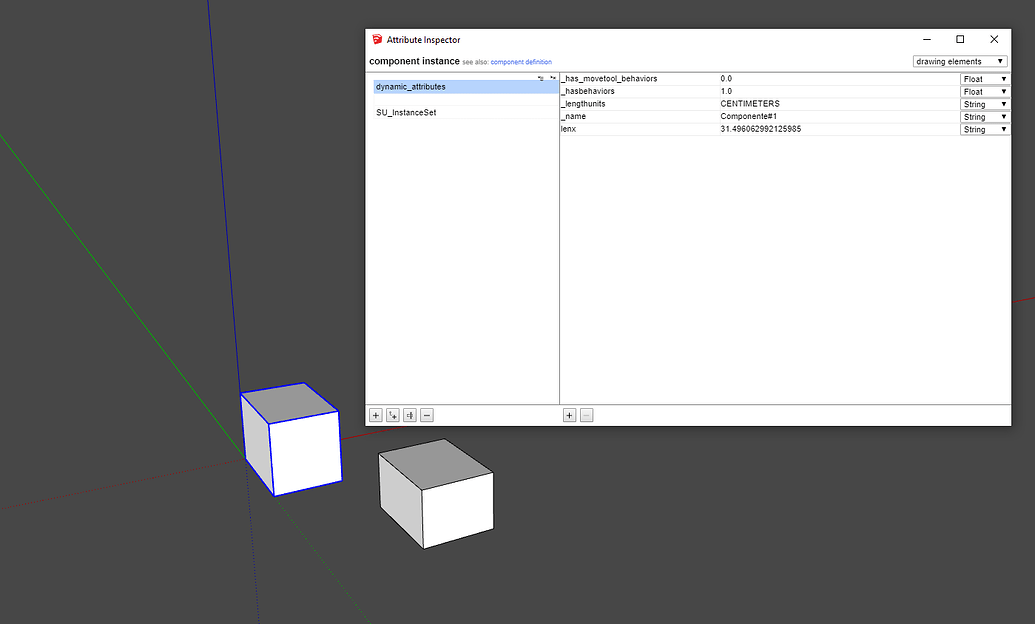Screen dimensions: 1035x624
Task: Click the second small icon above dictionary list
Action: pyautogui.click(x=553, y=77)
